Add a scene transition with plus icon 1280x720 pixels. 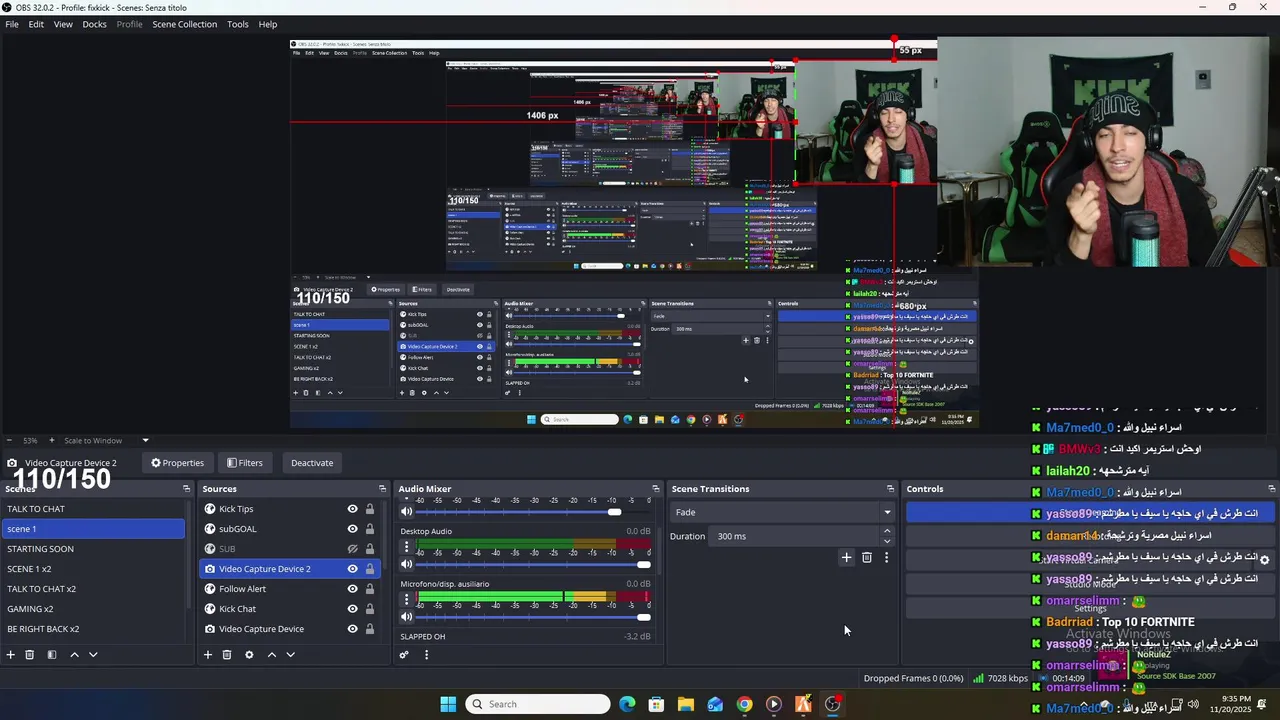click(x=846, y=557)
